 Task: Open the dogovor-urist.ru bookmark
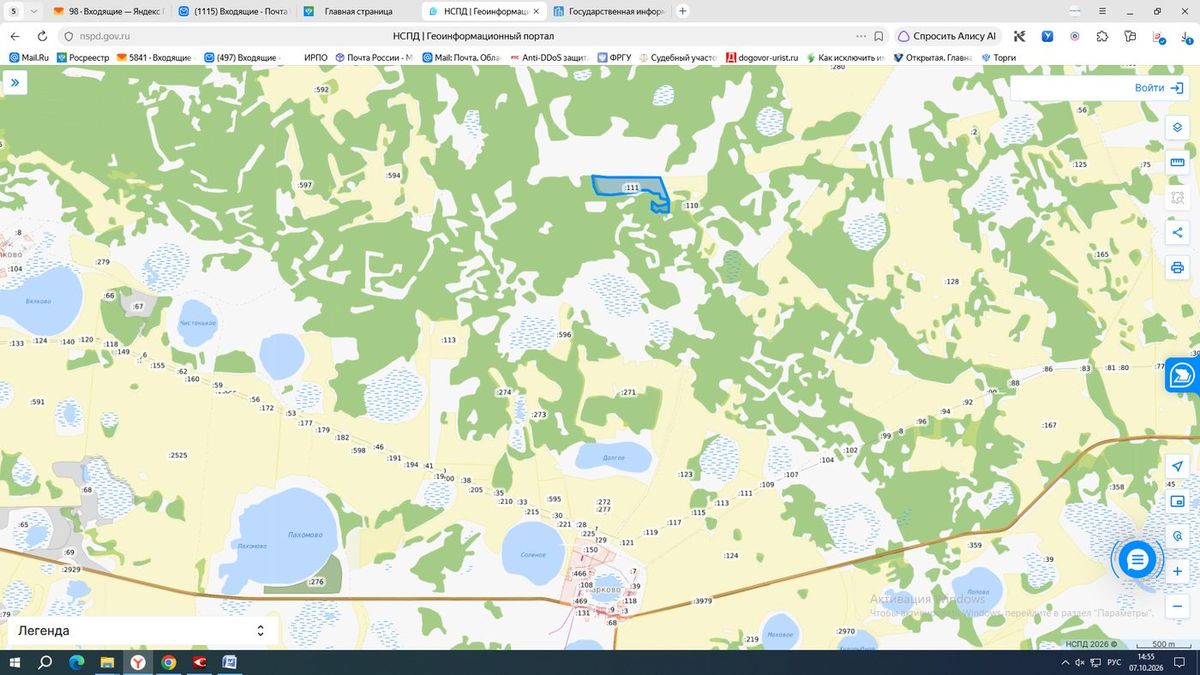[x=762, y=58]
